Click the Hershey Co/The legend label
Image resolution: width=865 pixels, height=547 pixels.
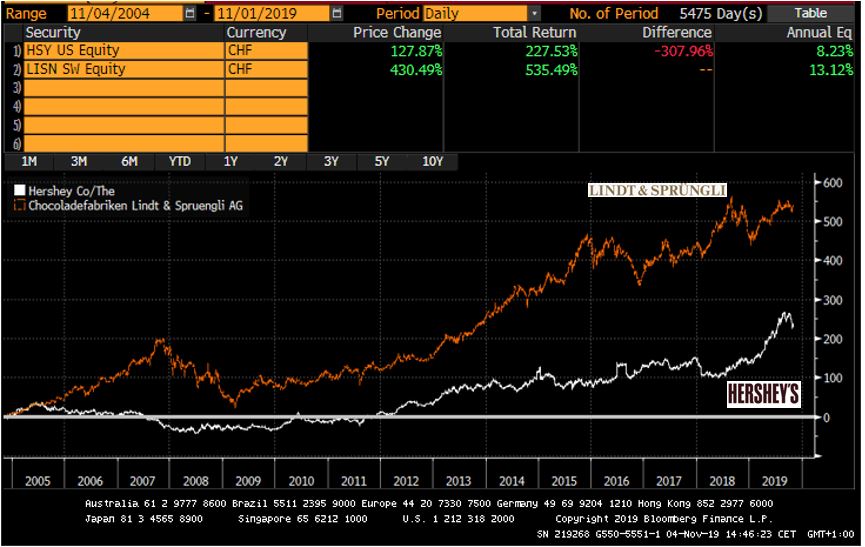72,191
